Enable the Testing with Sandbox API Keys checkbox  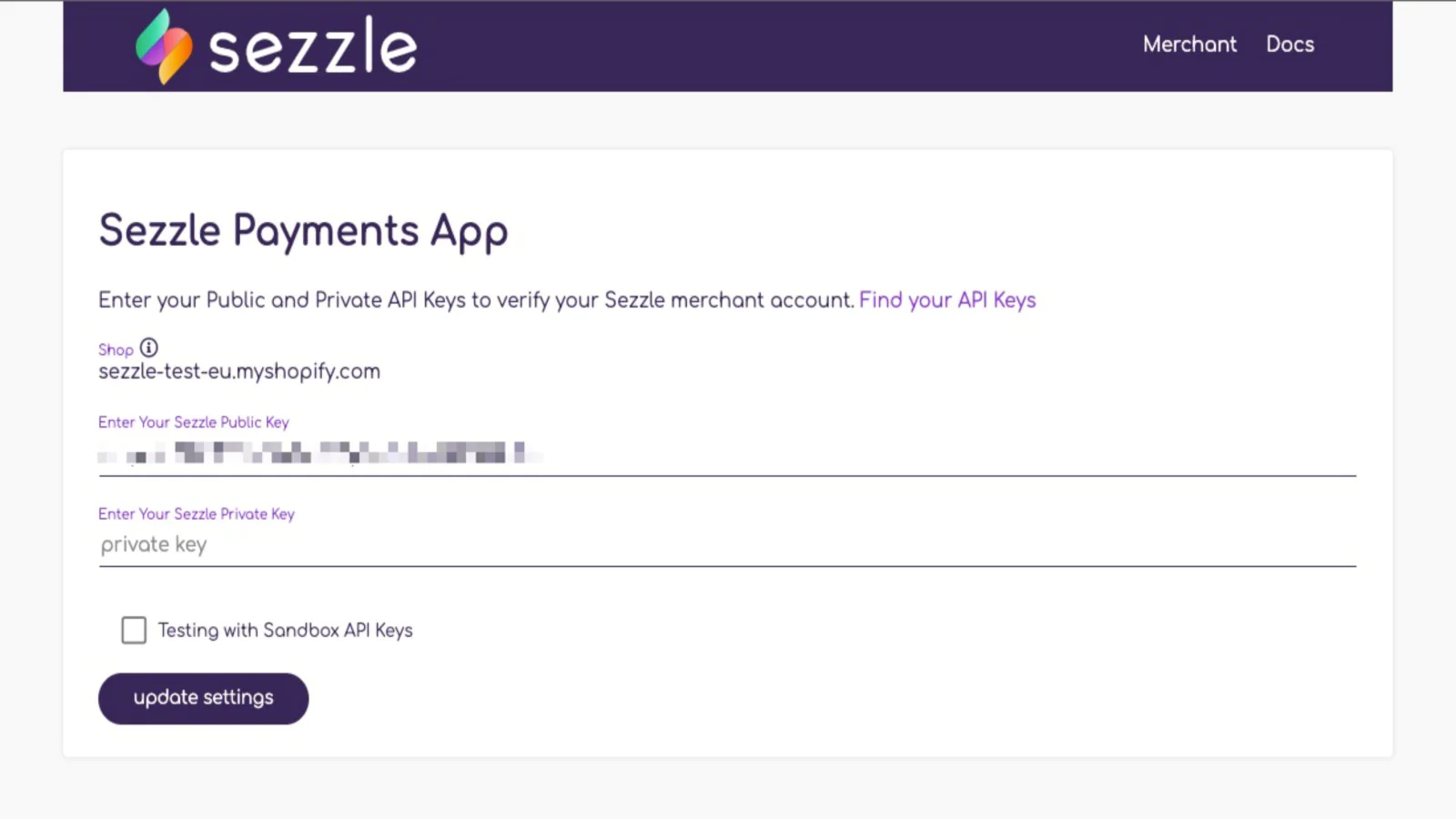coord(134,630)
